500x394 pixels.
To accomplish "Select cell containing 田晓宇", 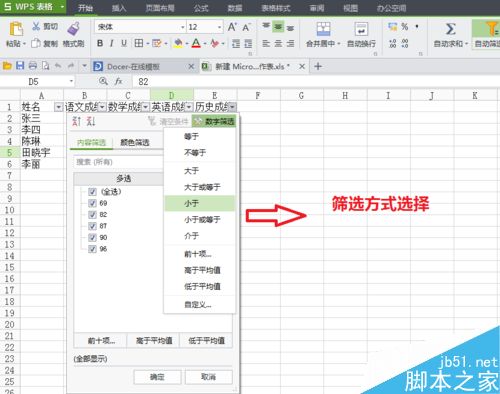I will (42, 152).
